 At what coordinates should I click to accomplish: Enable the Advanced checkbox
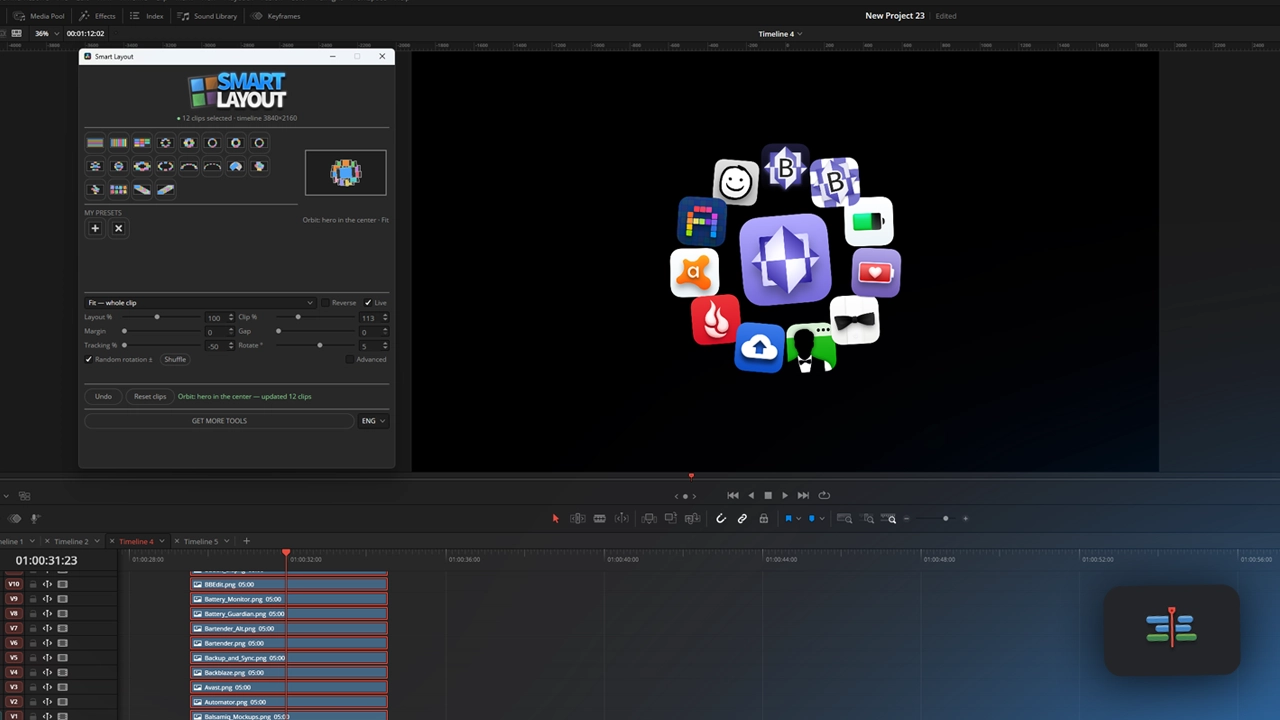(350, 359)
